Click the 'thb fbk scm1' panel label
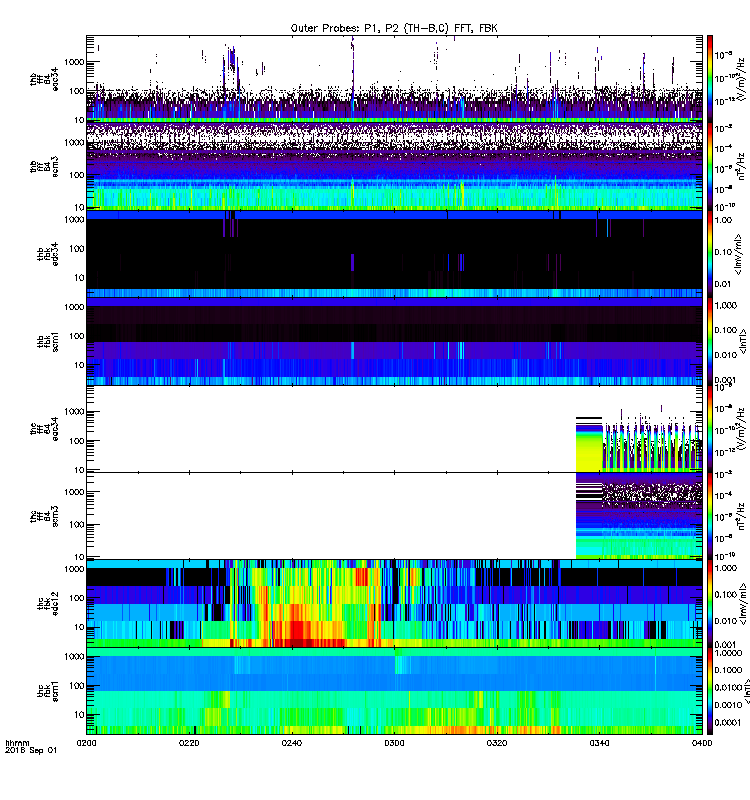 coord(48,341)
